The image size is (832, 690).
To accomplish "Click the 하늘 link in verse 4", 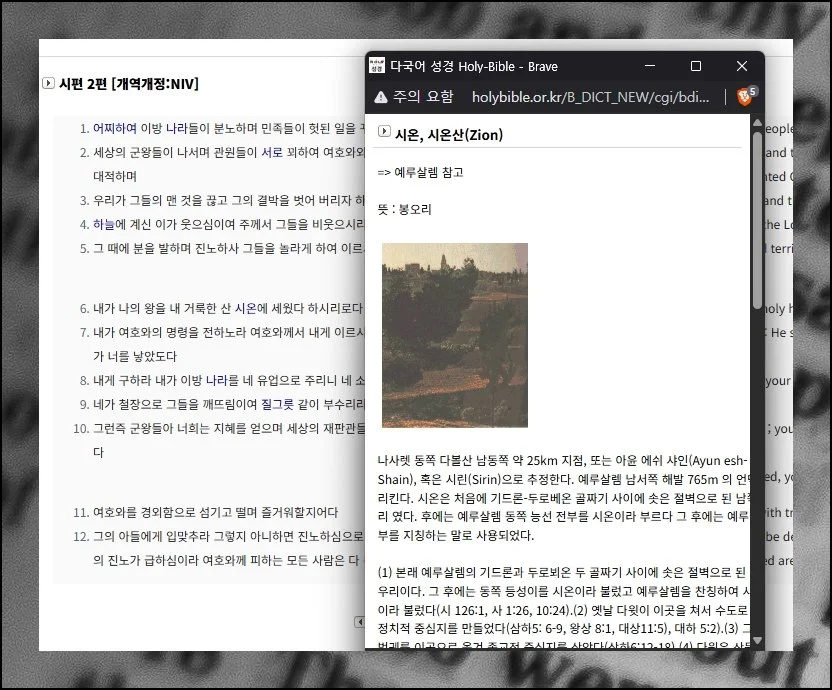I will (104, 225).
